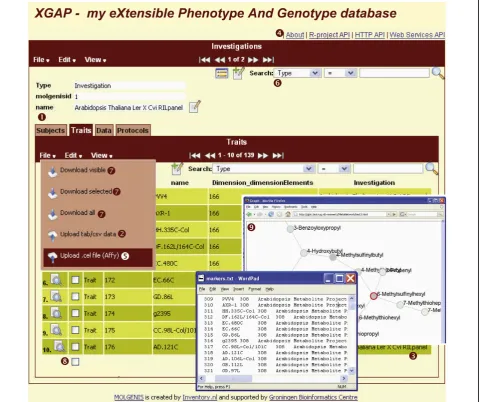The height and width of the screenshot is (402, 480).
Task: Click the Go arrow beside the Firefox URL bar
Action: (x=394, y=214)
